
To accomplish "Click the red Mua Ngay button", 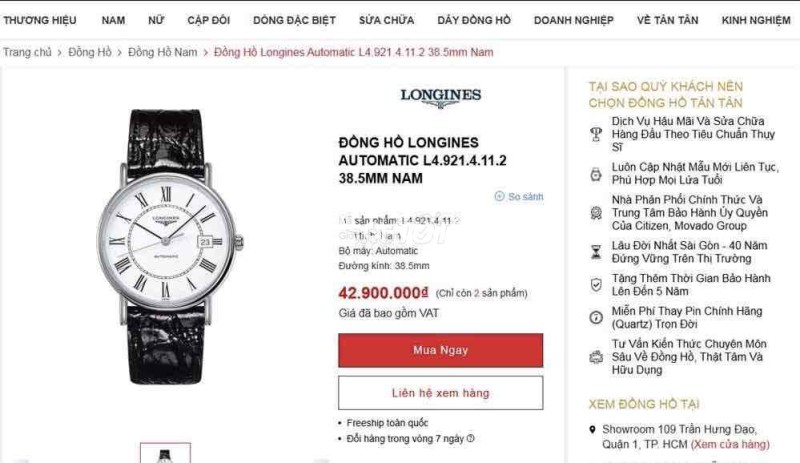I will tap(440, 350).
